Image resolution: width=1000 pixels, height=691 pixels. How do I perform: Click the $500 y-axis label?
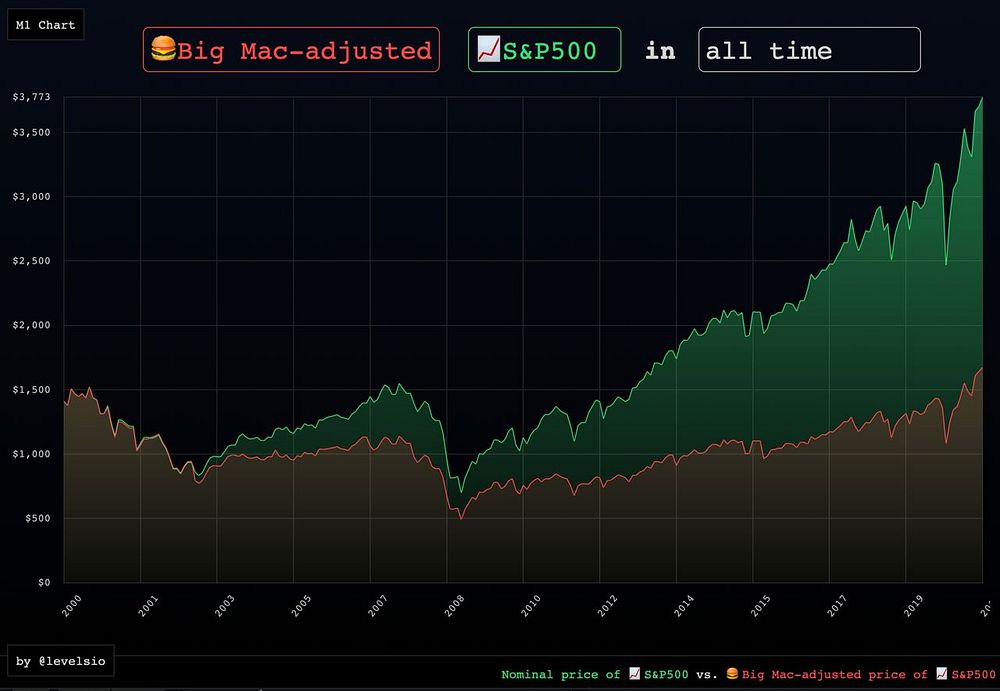coord(38,518)
